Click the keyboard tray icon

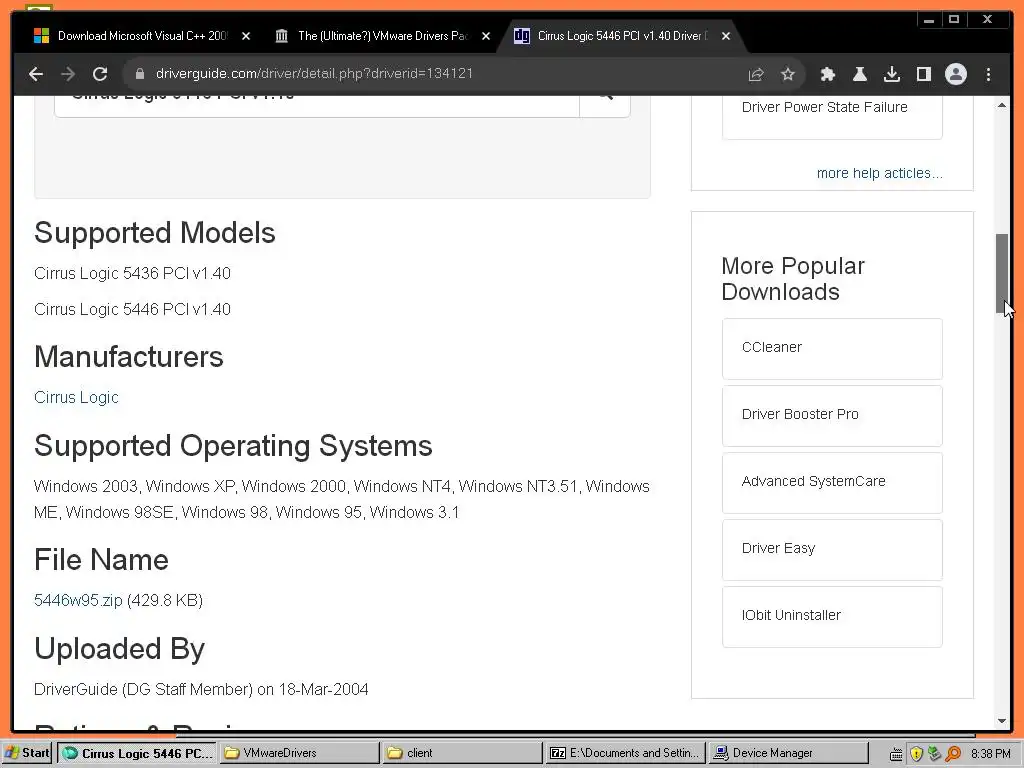[897, 754]
